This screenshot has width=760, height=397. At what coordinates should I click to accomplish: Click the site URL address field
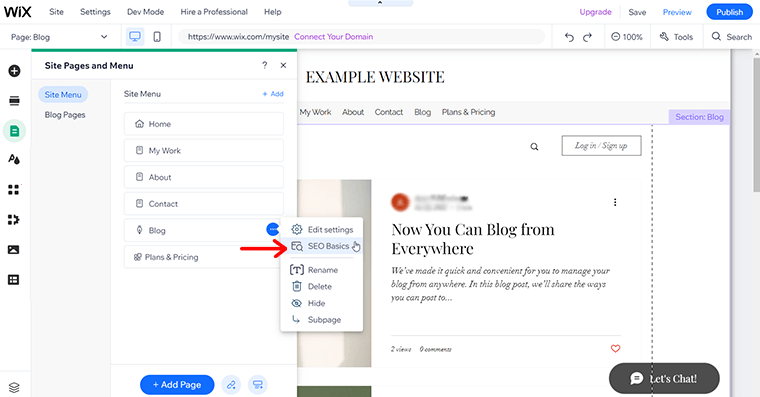[361, 36]
